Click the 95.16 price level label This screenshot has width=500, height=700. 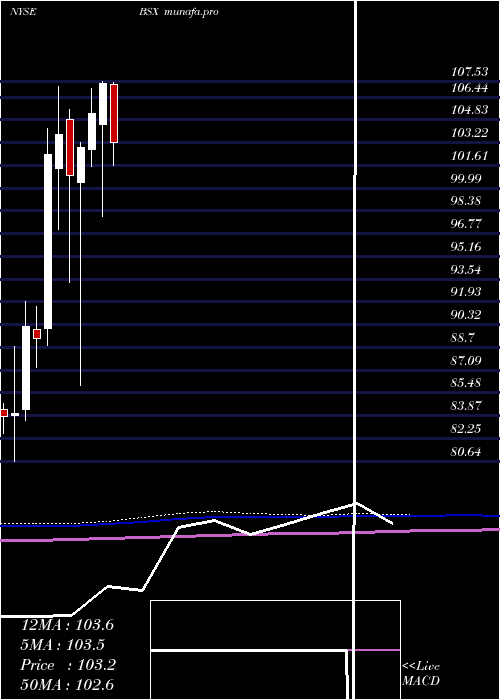point(466,247)
